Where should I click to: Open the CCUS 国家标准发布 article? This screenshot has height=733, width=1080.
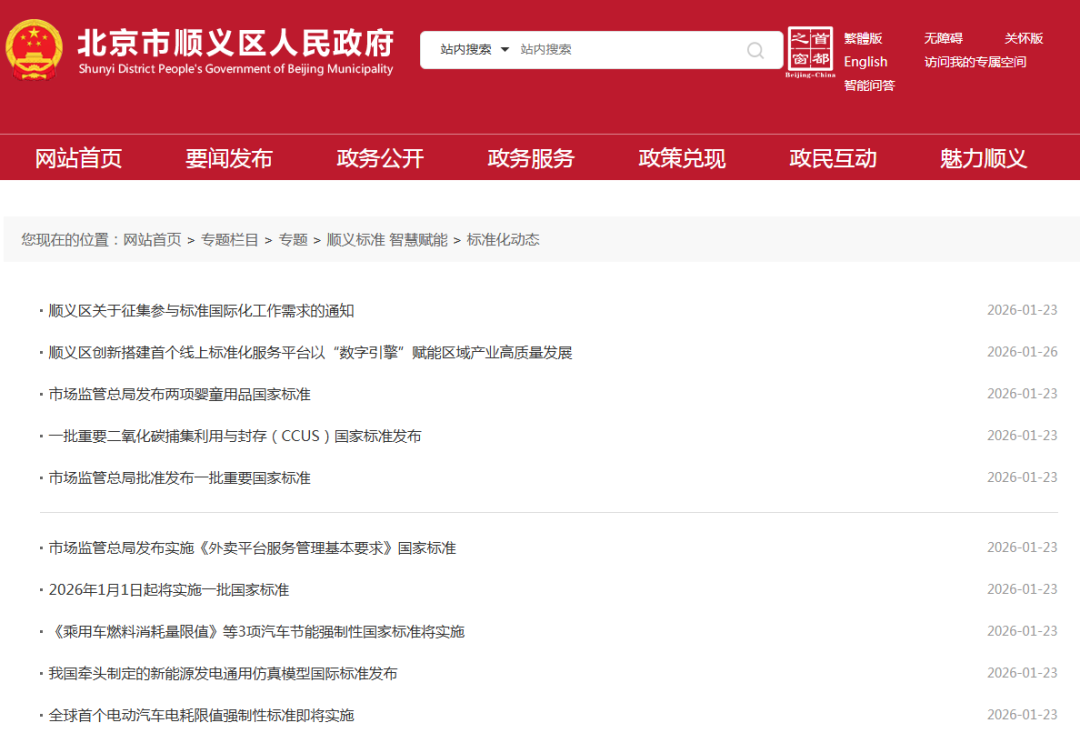tap(235, 436)
